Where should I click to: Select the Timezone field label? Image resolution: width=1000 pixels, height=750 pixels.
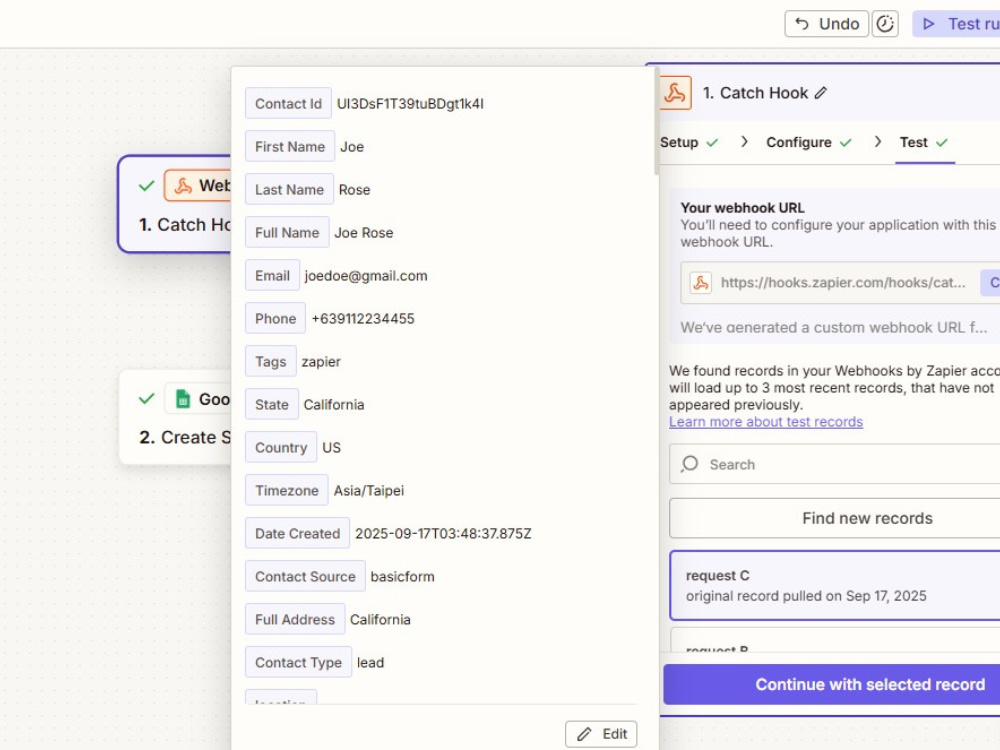287,490
